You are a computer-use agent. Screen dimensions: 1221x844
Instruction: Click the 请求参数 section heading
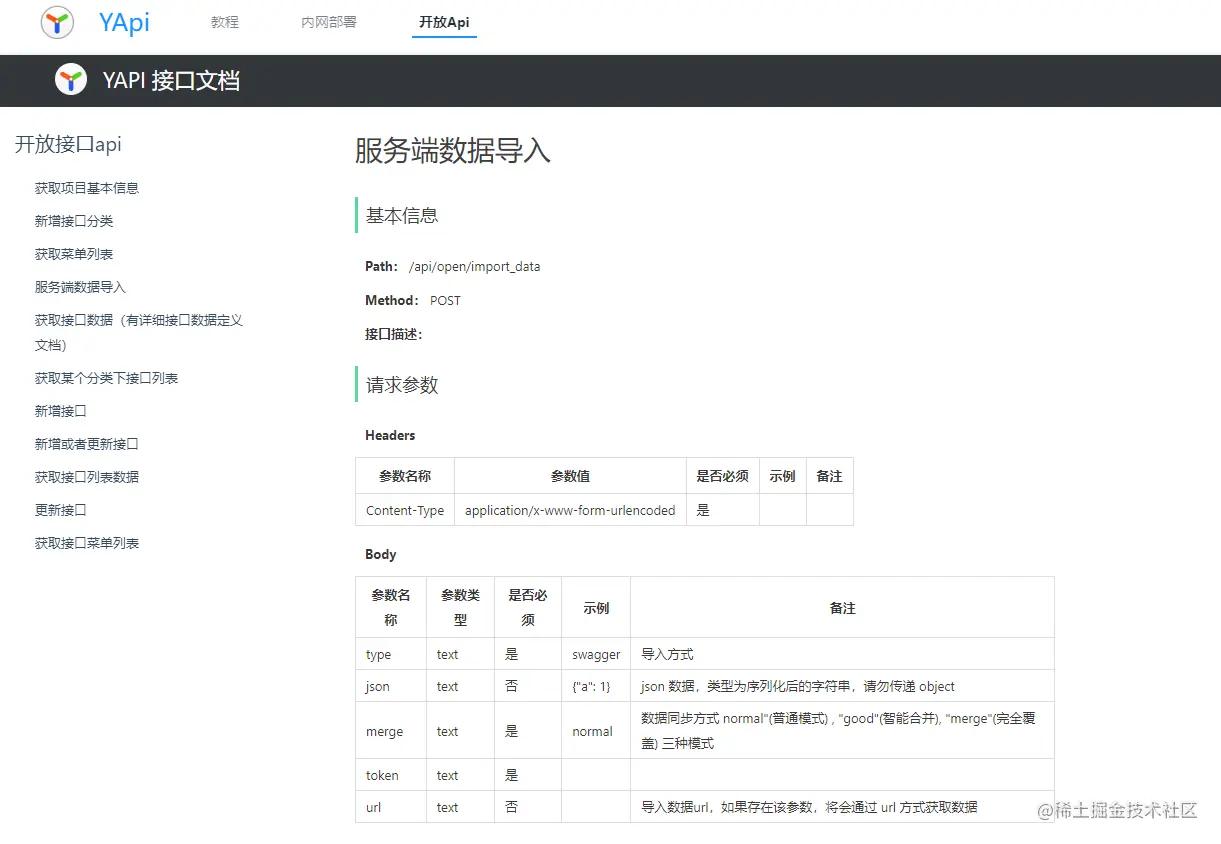401,385
